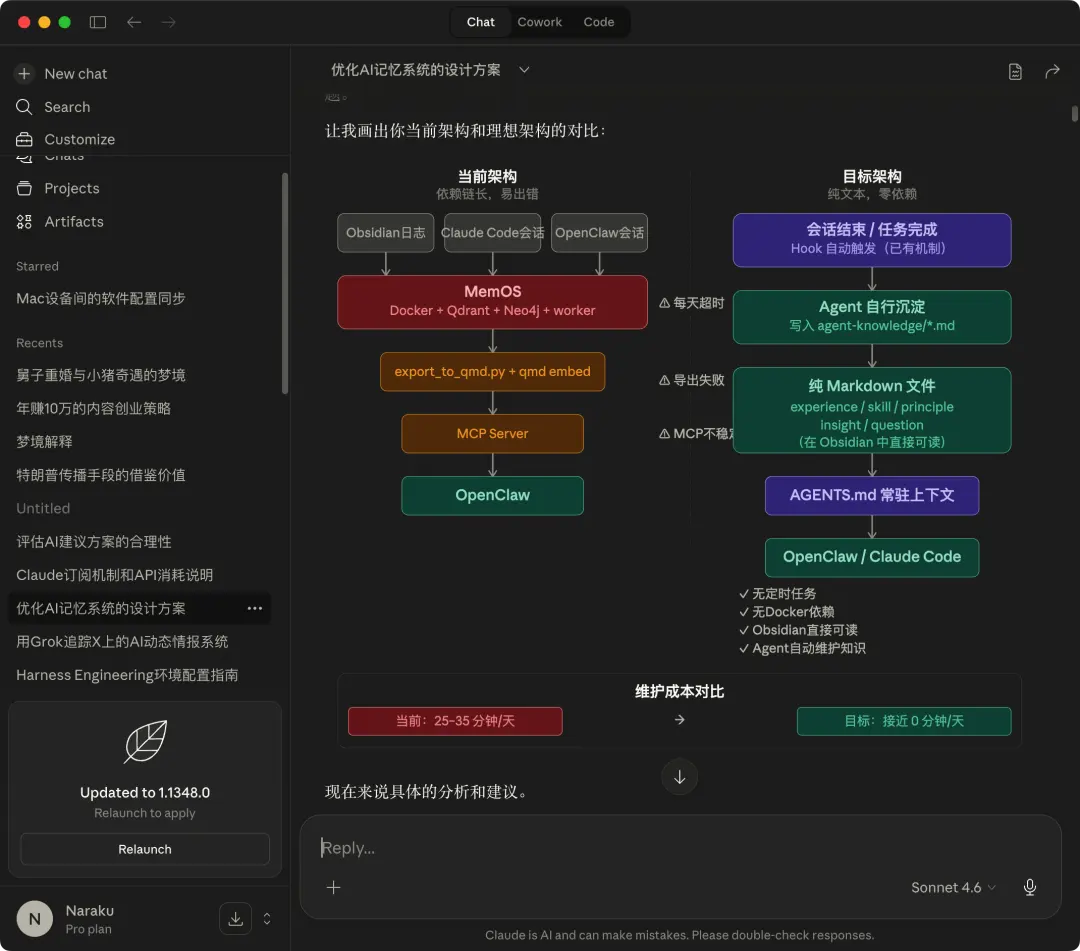Open Search from the sidebar
Screen dimensions: 1080x951
67,107
